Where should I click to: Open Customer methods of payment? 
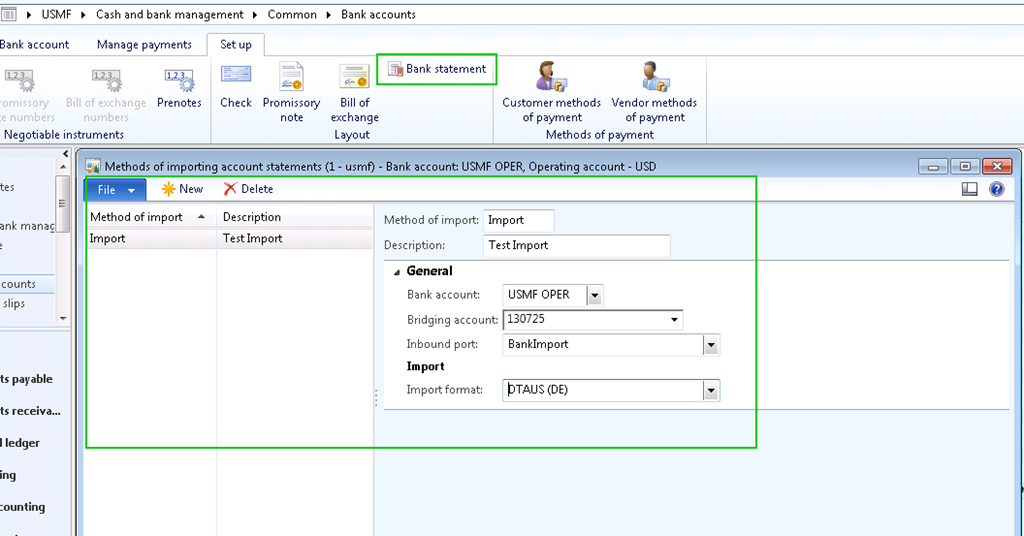[x=551, y=79]
